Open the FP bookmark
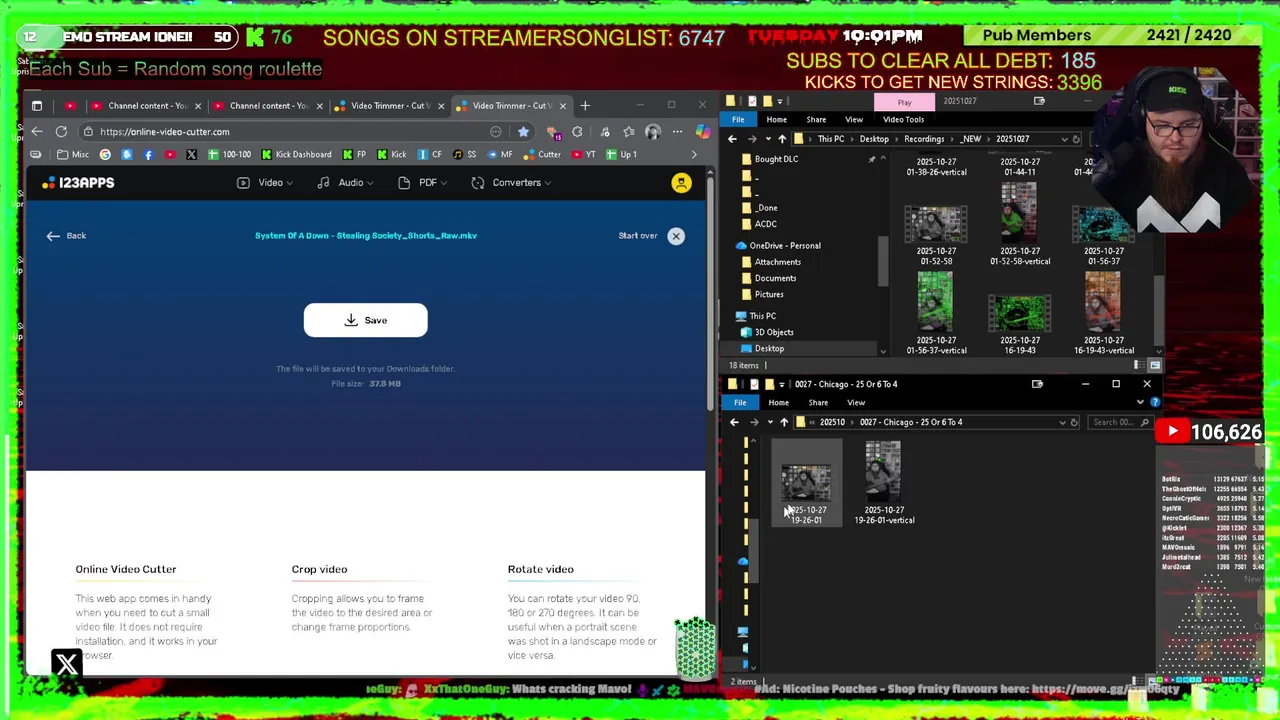This screenshot has height=720, width=1280. 354,155
